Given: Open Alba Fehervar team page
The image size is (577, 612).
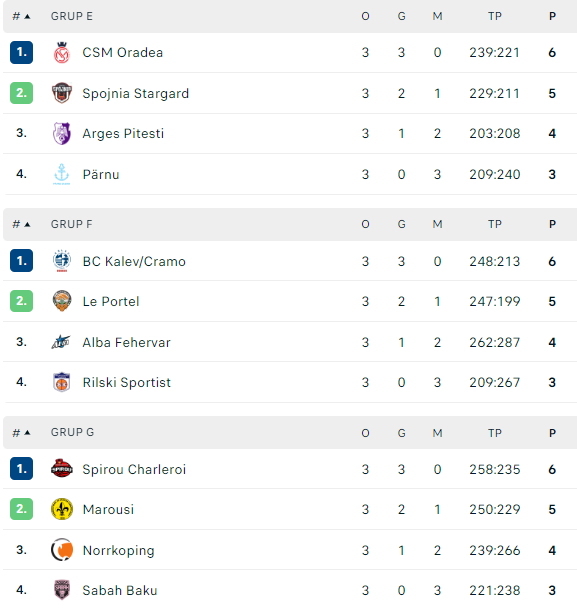Looking at the screenshot, I should coord(126,342).
